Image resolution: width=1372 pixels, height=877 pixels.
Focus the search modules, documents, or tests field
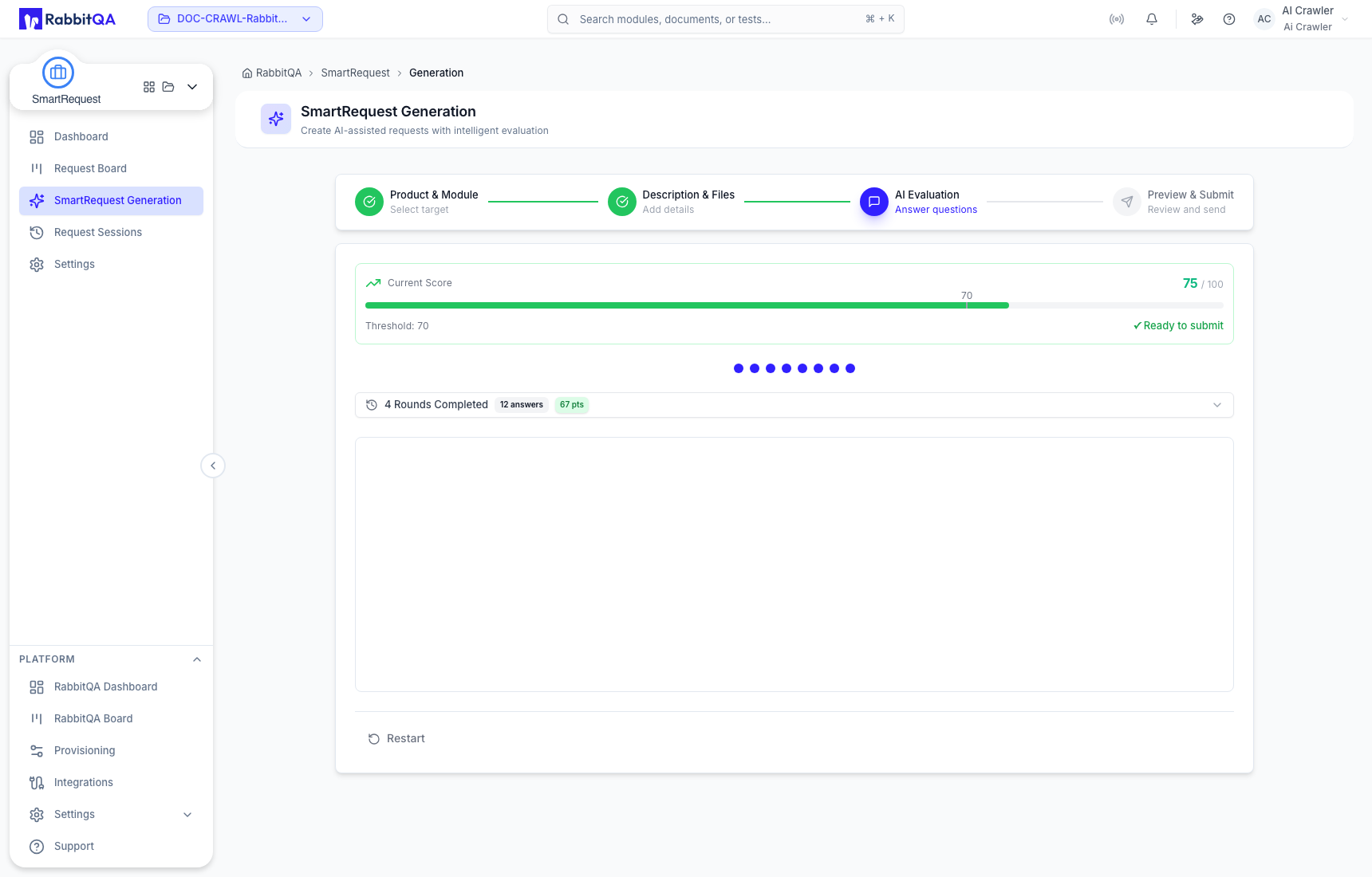726,19
